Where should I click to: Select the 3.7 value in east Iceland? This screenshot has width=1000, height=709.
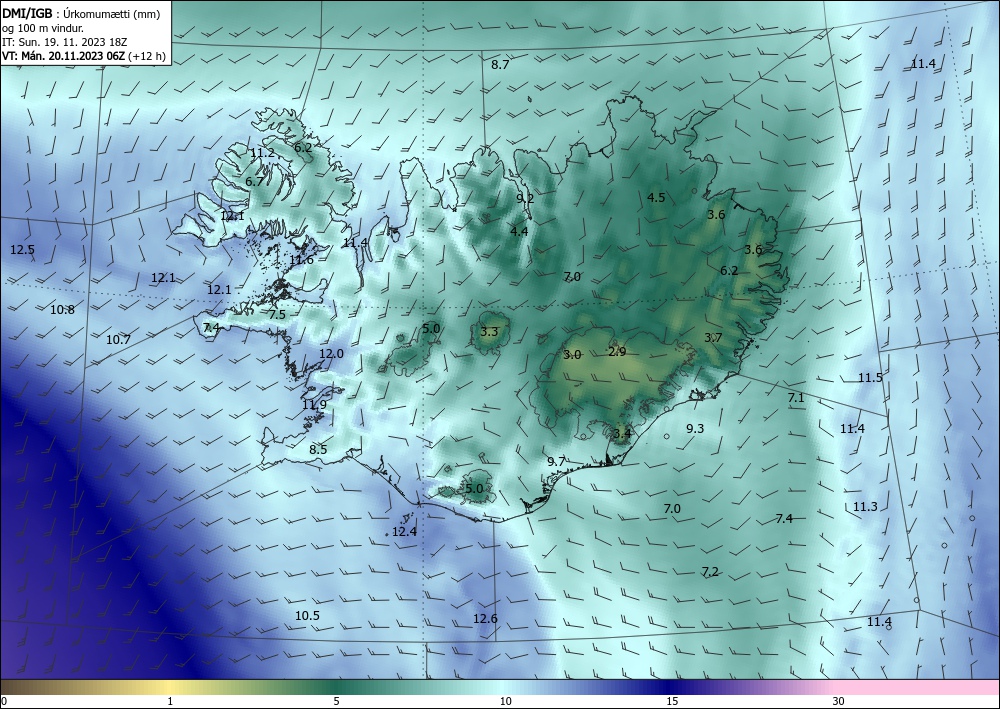(713, 338)
